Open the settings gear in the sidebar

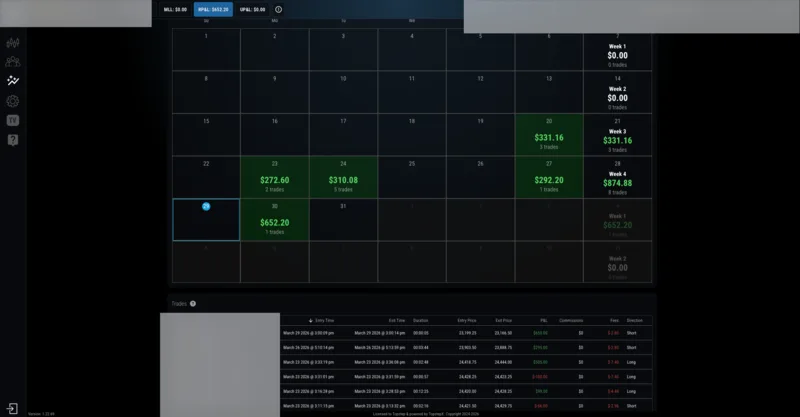(x=13, y=101)
